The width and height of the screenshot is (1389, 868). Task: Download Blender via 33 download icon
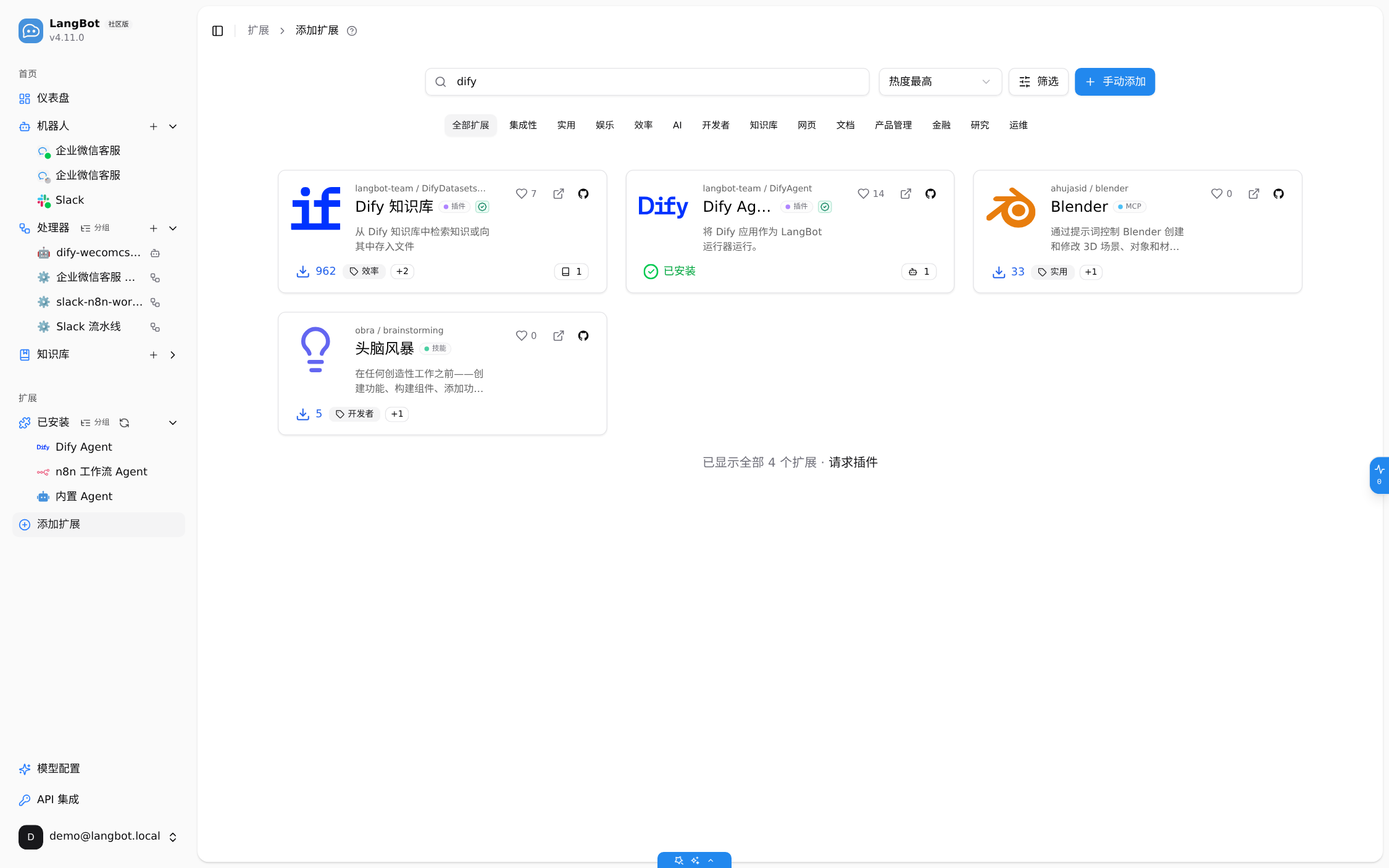999,272
